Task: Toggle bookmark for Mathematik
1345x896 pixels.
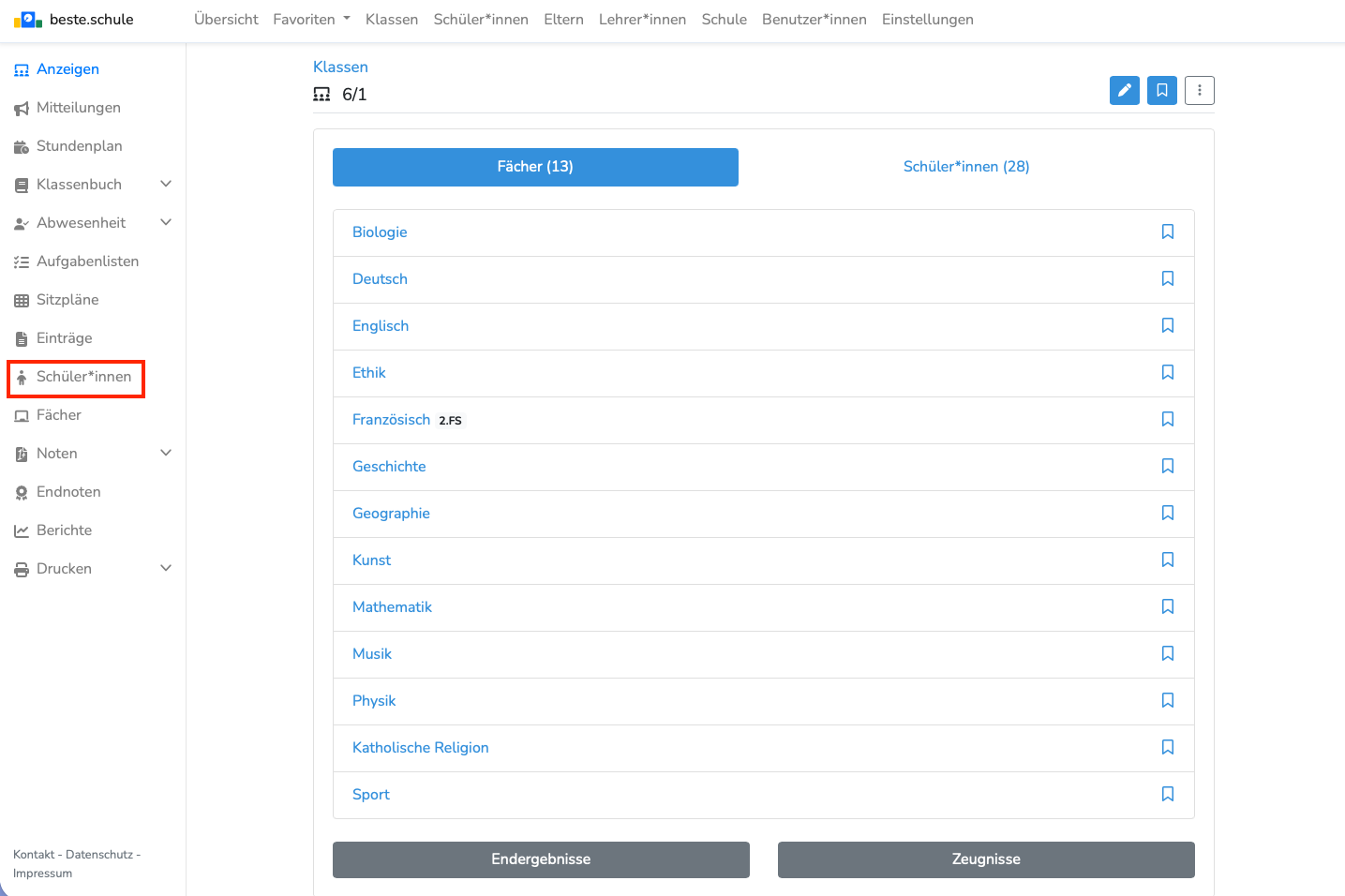Action: [x=1167, y=607]
